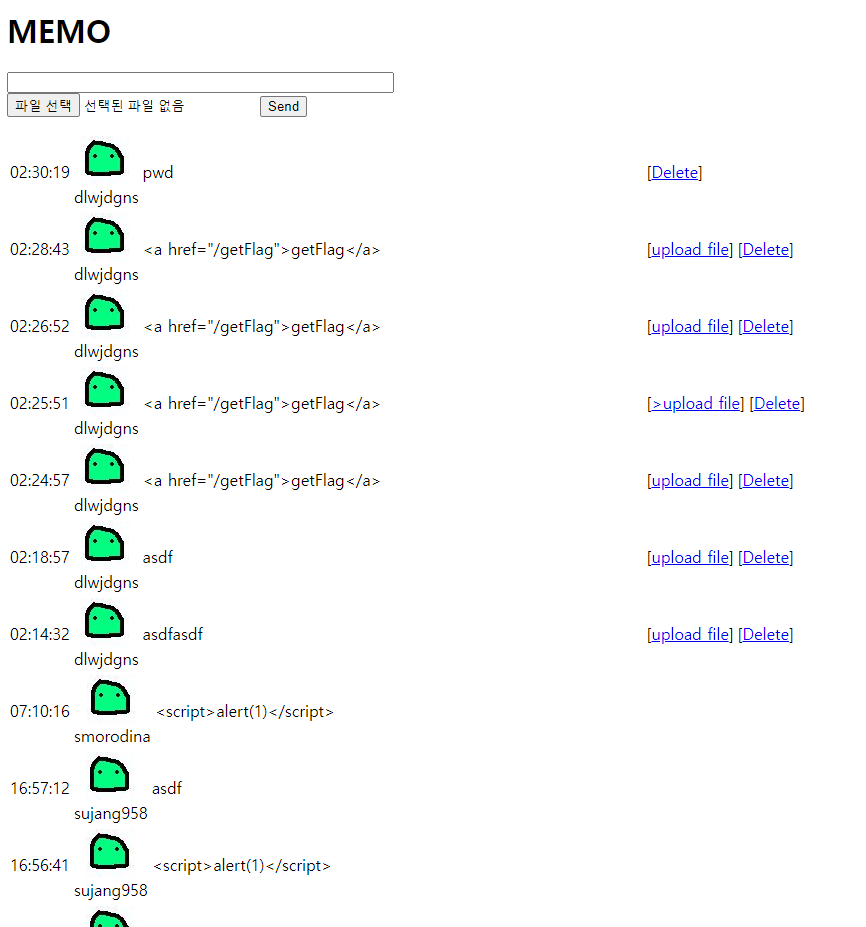Click the getFlag memo text at 02:24:57
This screenshot has height=927, width=866.
262,481
